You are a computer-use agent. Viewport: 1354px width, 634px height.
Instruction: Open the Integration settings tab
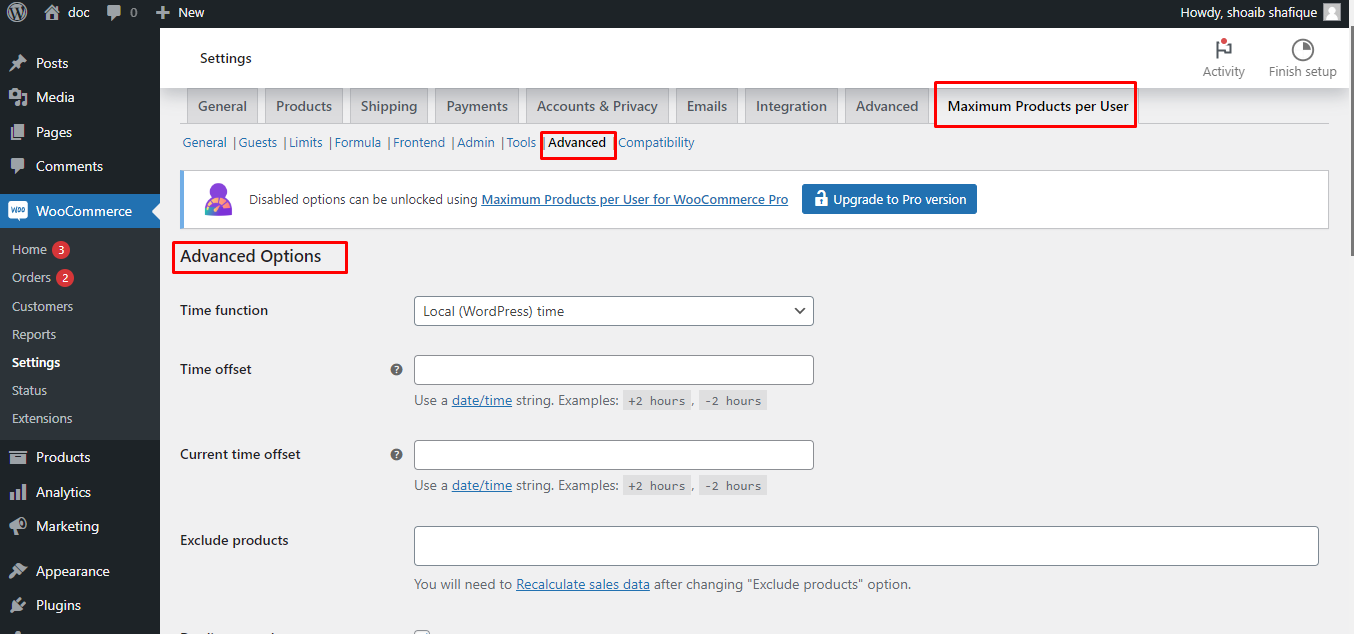click(x=791, y=106)
